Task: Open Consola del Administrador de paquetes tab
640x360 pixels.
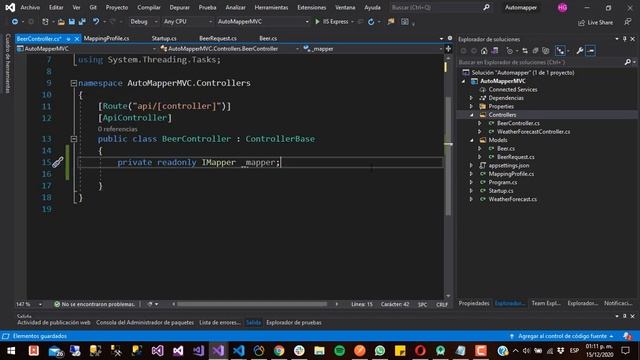Action: point(145,322)
